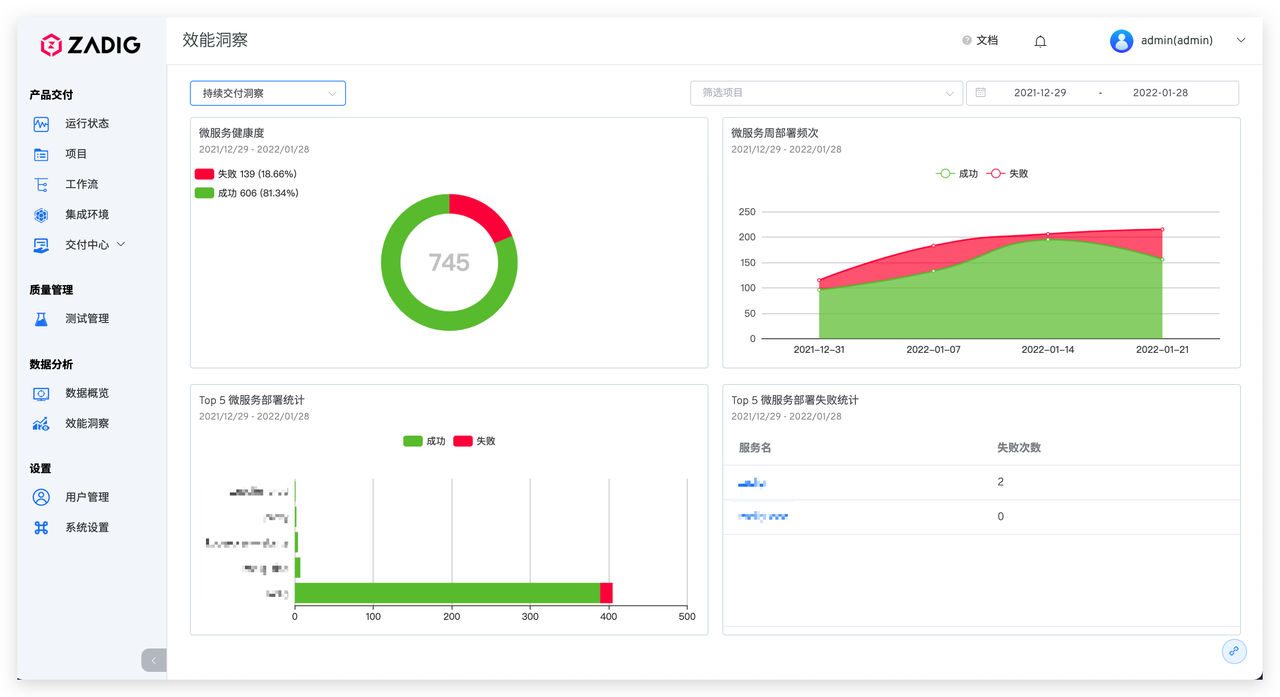Click the floating link icon button
The width and height of the screenshot is (1280, 697).
tap(1234, 651)
